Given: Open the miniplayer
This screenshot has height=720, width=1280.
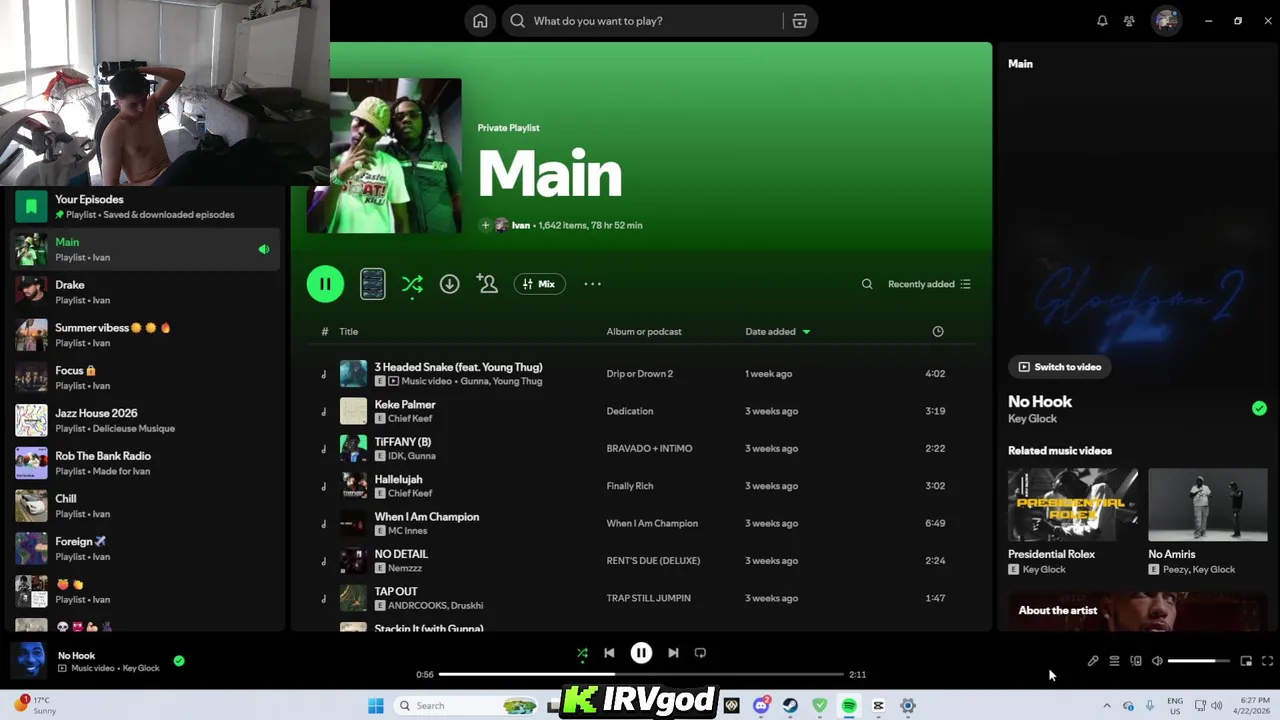Looking at the screenshot, I should coord(1246,661).
